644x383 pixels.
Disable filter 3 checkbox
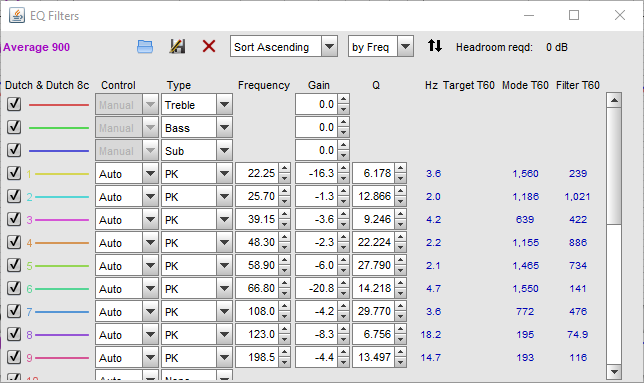(14, 219)
